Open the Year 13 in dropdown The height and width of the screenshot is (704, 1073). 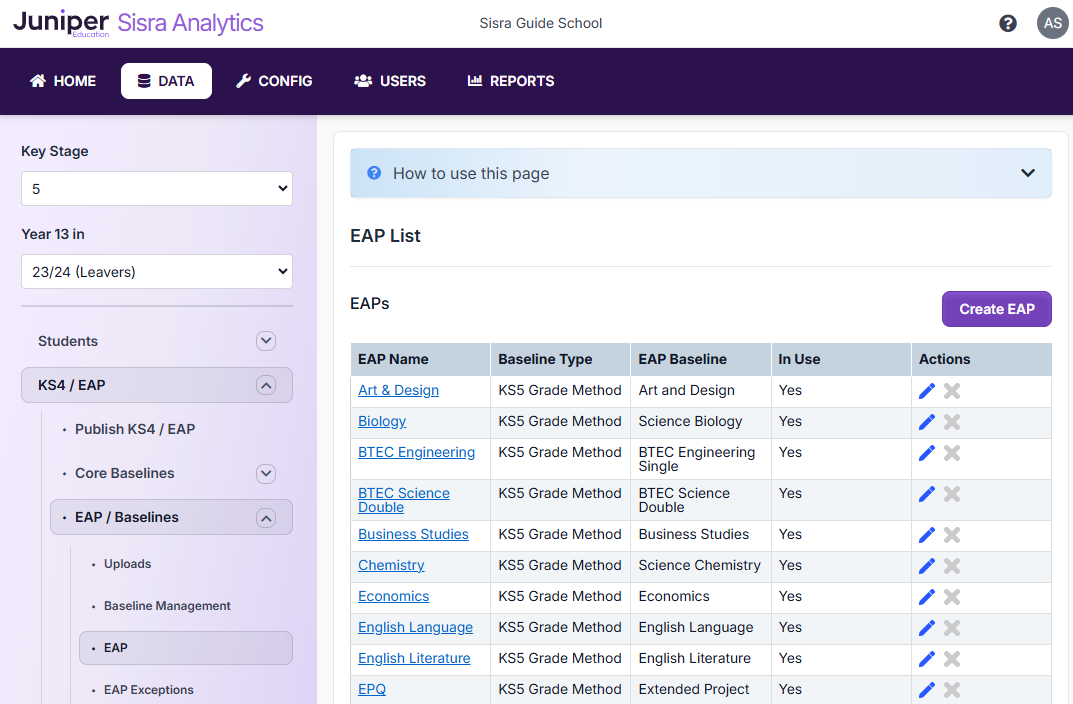[157, 272]
